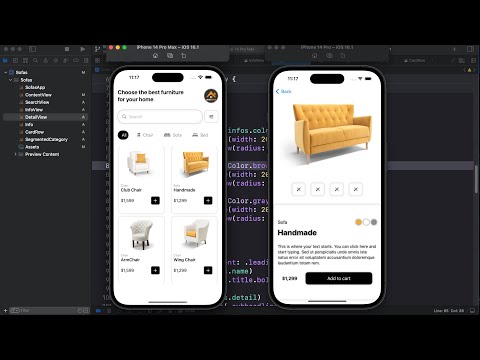The image size is (480, 360).
Task: Click Home icon on iPhone 14 Pro Max simulator
Action: [155, 56]
